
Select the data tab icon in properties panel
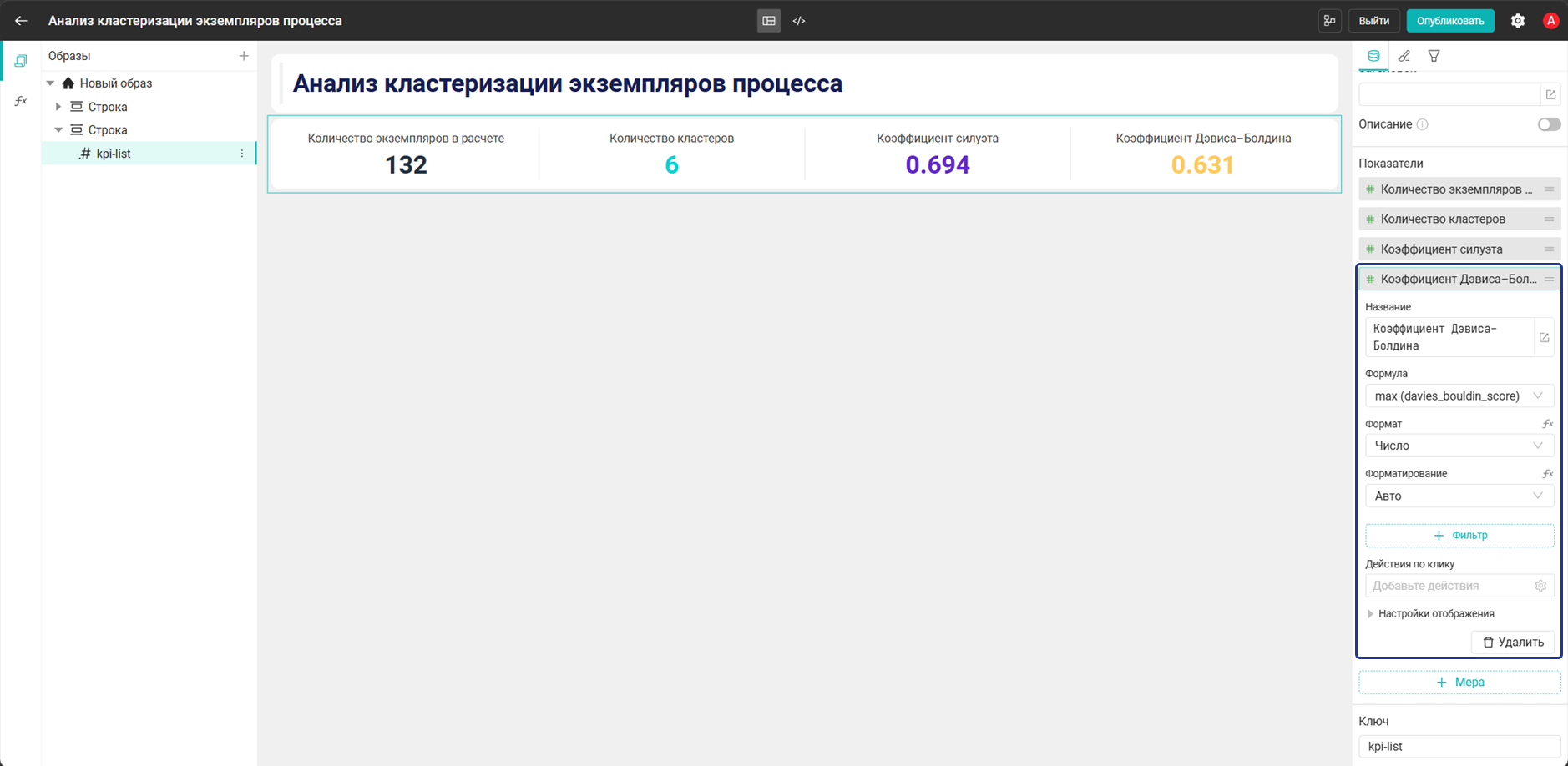pos(1373,56)
